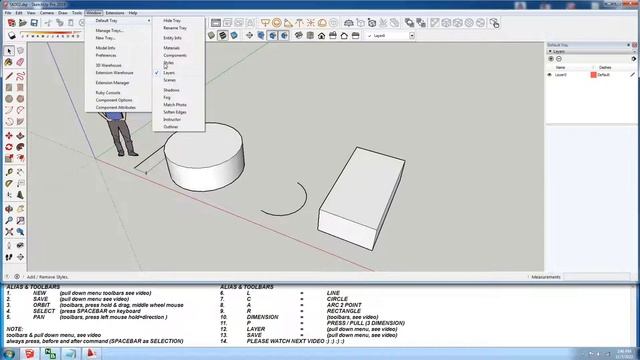Toggle Layer0 visibility eye
Screen dimensions: 640x360
point(549,75)
